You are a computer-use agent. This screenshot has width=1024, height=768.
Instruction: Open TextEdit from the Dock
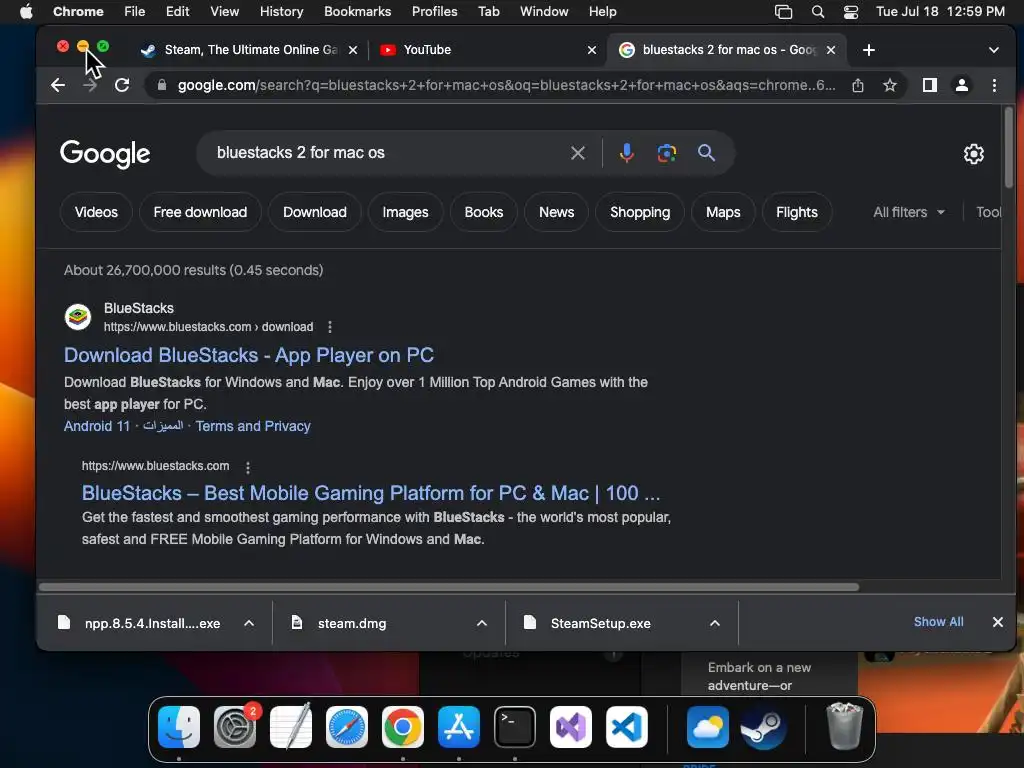[291, 726]
